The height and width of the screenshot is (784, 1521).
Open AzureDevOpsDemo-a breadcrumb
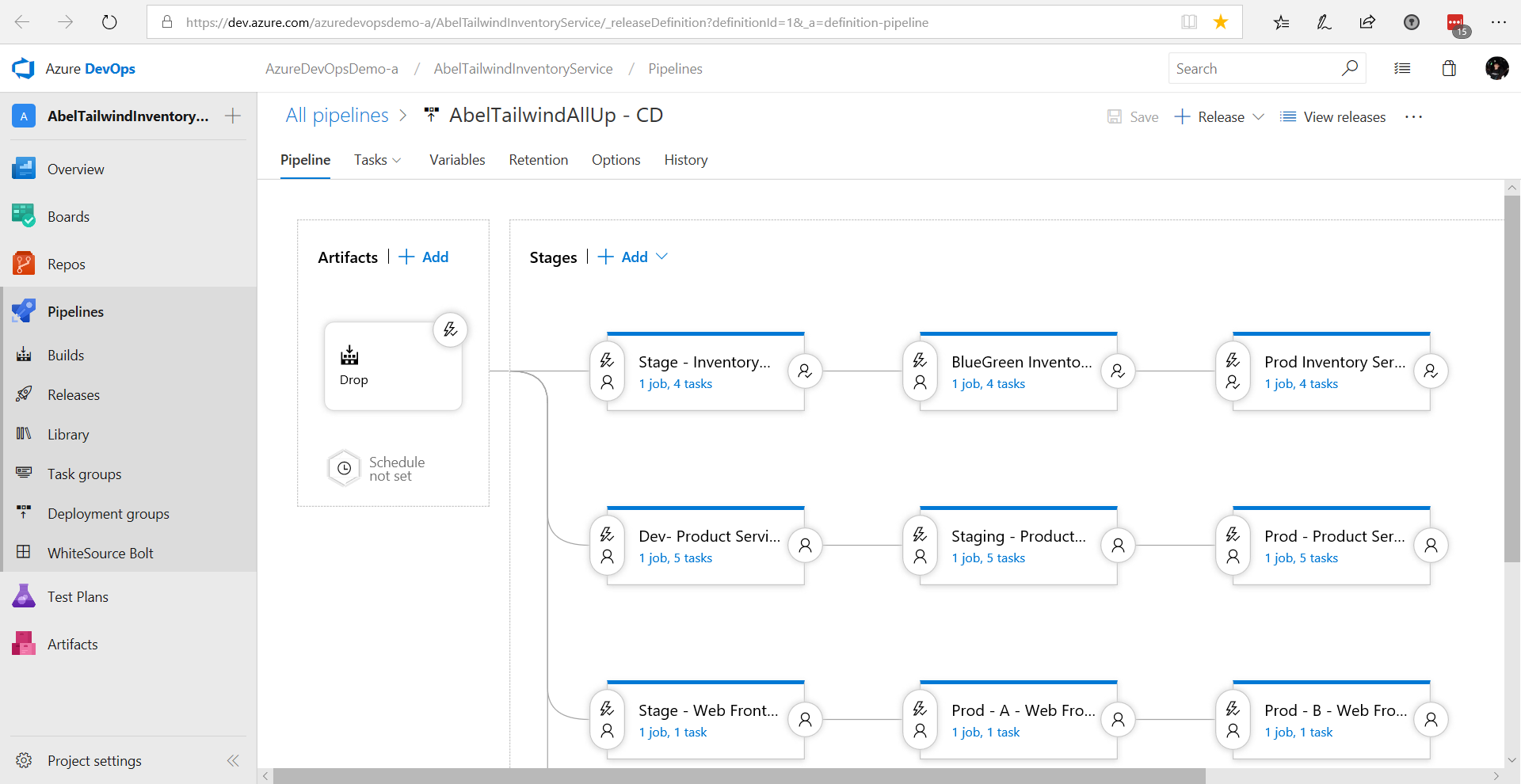tap(332, 69)
